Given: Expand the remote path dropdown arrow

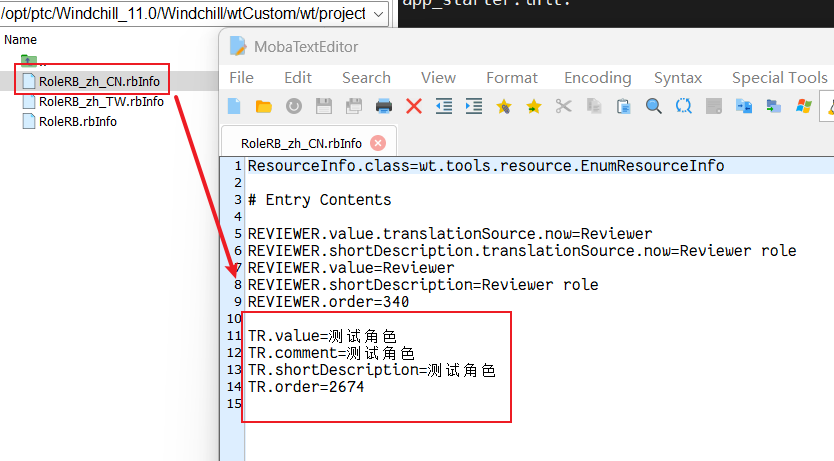Looking at the screenshot, I should point(379,14).
